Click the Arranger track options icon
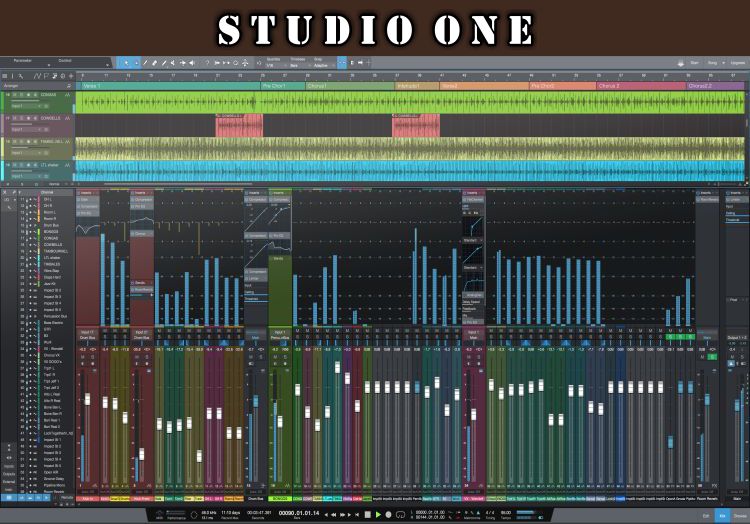Viewport: 750px width, 524px height. click(x=69, y=86)
